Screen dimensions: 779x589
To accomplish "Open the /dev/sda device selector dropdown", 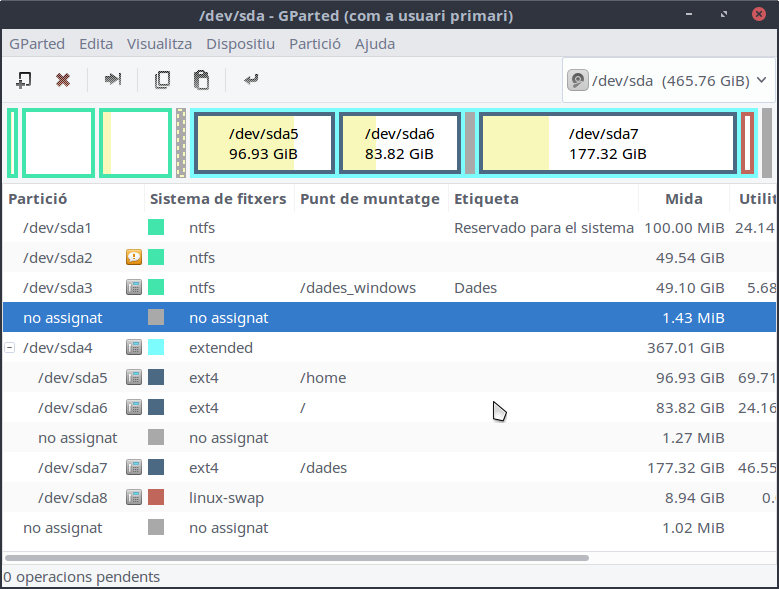I will point(668,81).
